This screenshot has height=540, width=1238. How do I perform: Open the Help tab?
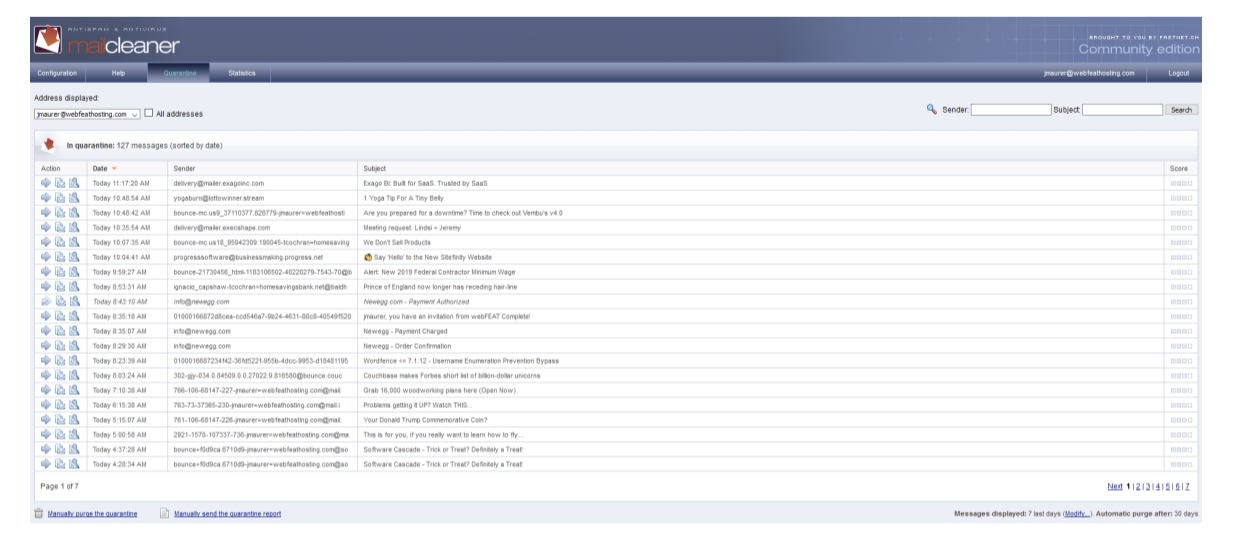118,73
